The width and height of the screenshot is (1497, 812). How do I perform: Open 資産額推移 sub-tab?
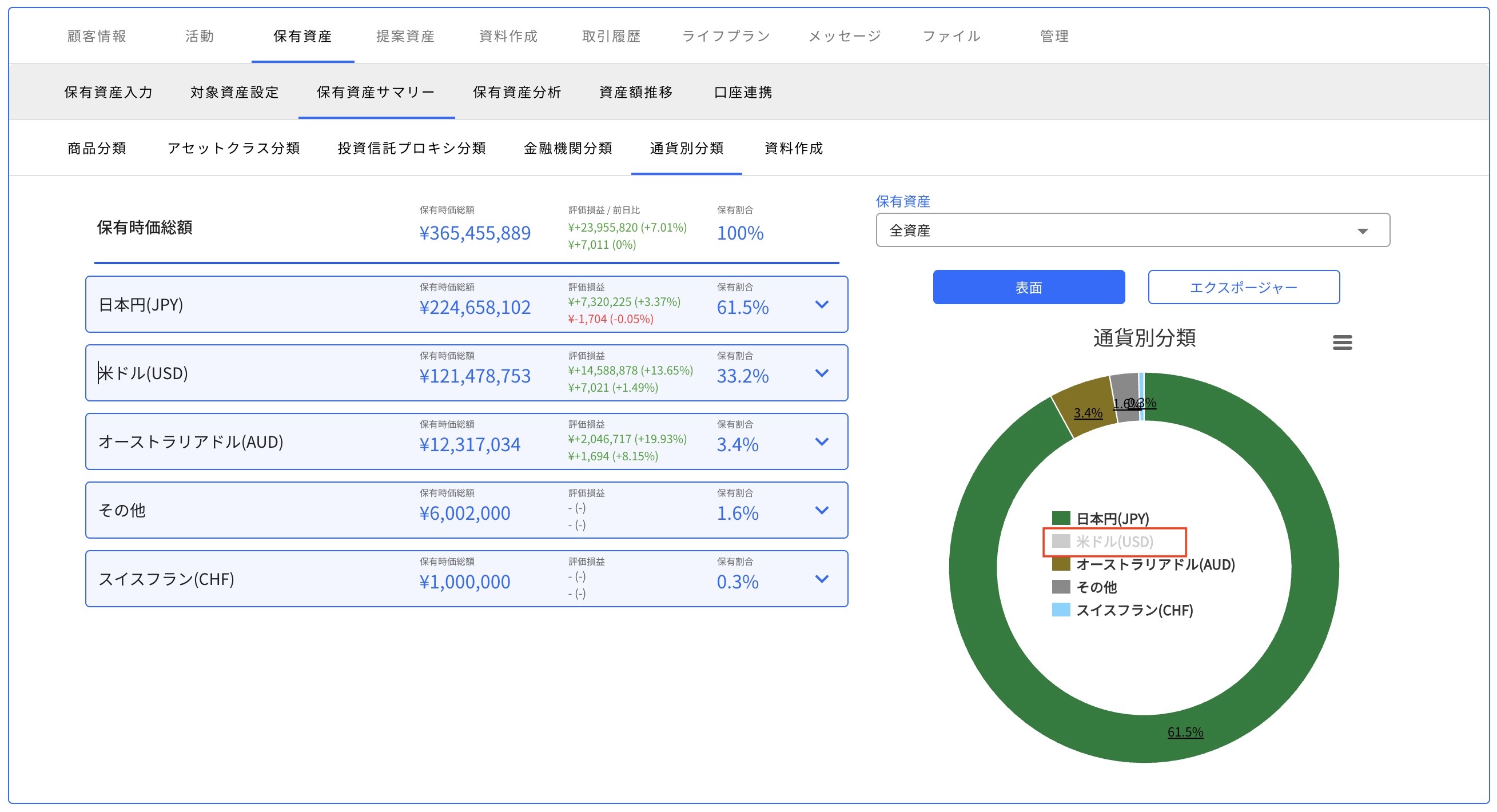[636, 93]
